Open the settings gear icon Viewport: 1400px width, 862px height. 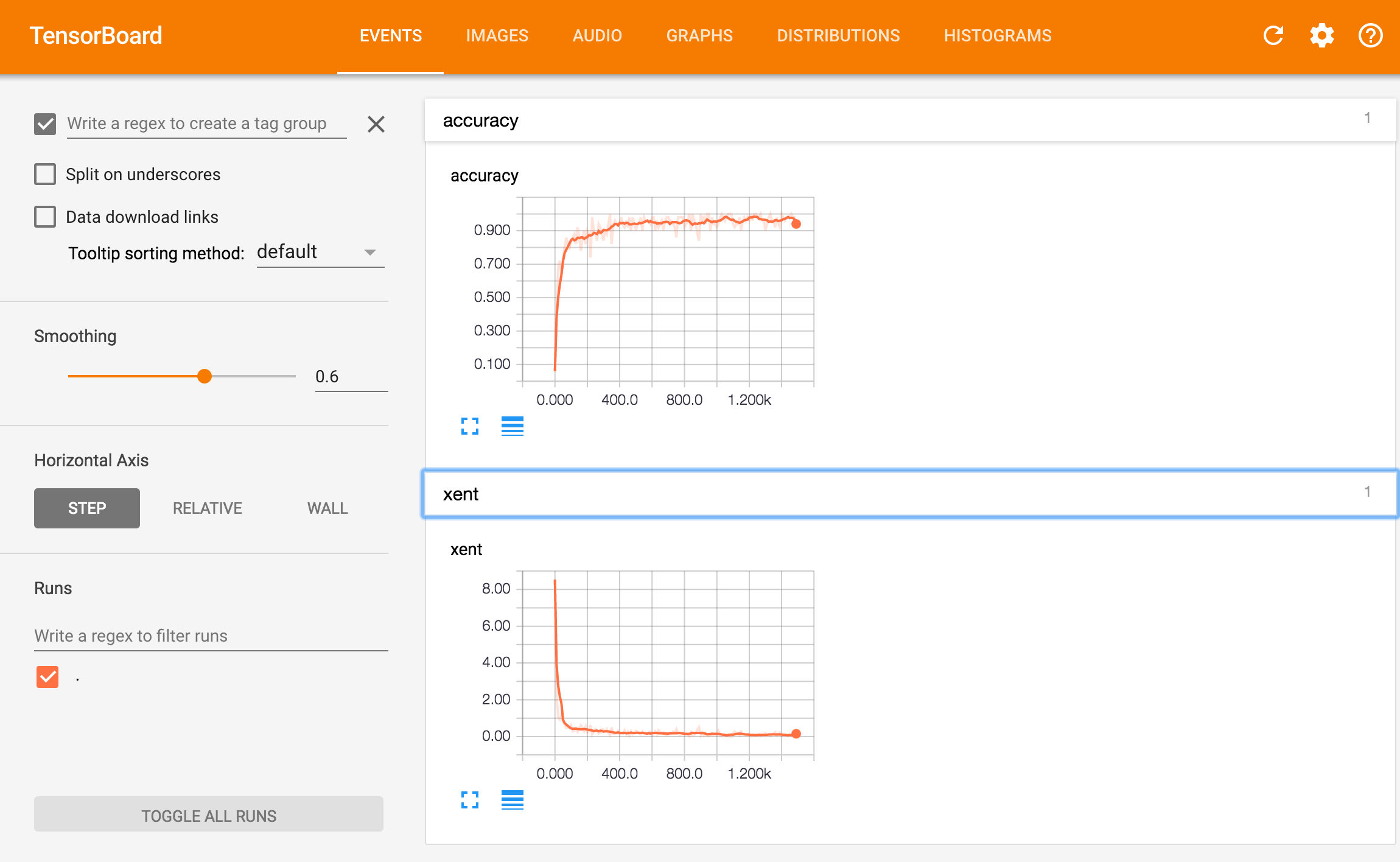click(1321, 35)
